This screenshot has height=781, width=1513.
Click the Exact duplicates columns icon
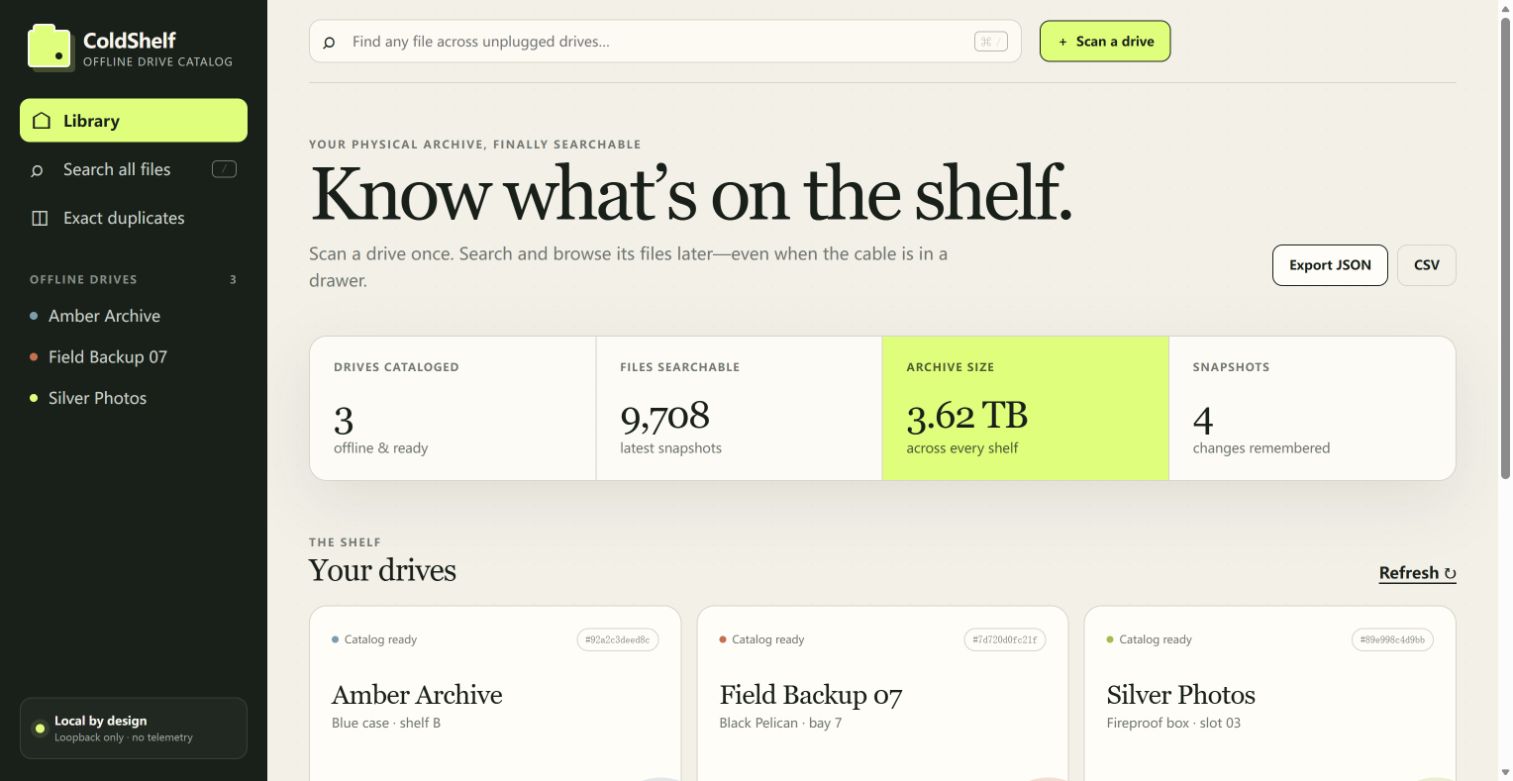click(40, 218)
